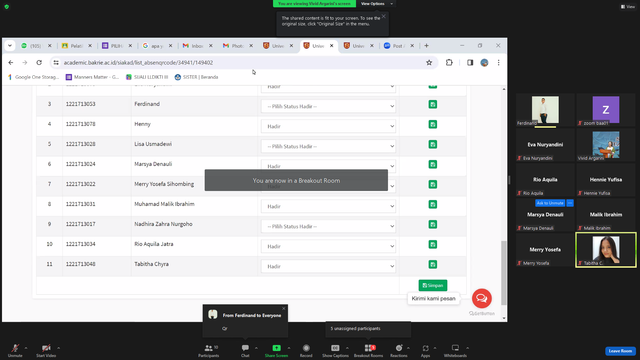
Task: Switch to the Photo Gmail tab
Action: click(x=237, y=46)
